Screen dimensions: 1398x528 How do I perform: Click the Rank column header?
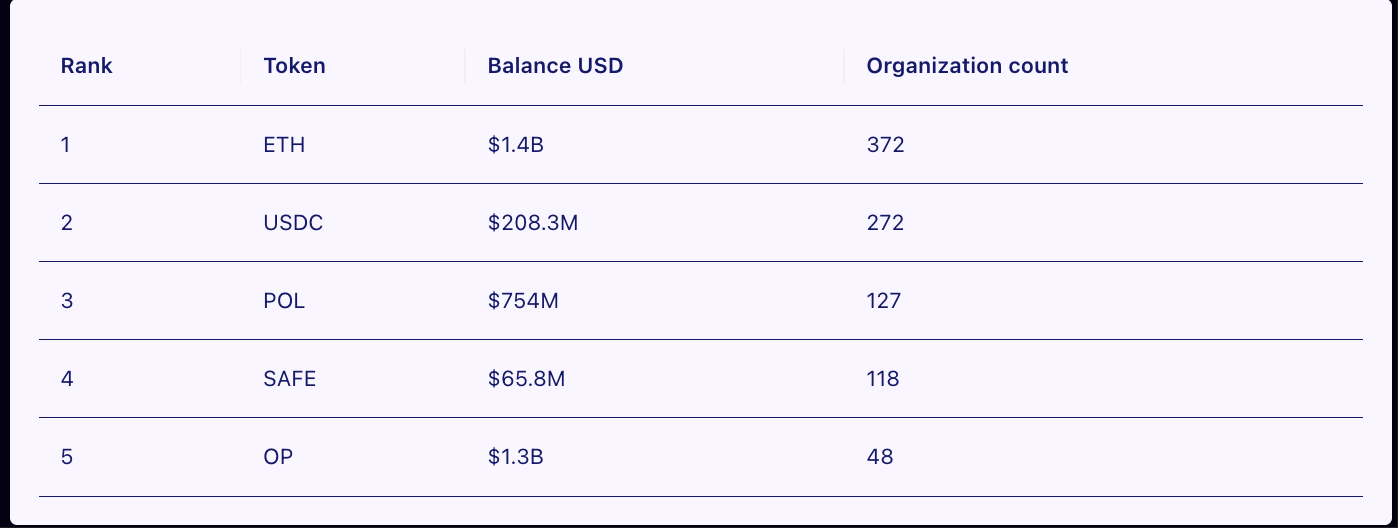coord(86,66)
